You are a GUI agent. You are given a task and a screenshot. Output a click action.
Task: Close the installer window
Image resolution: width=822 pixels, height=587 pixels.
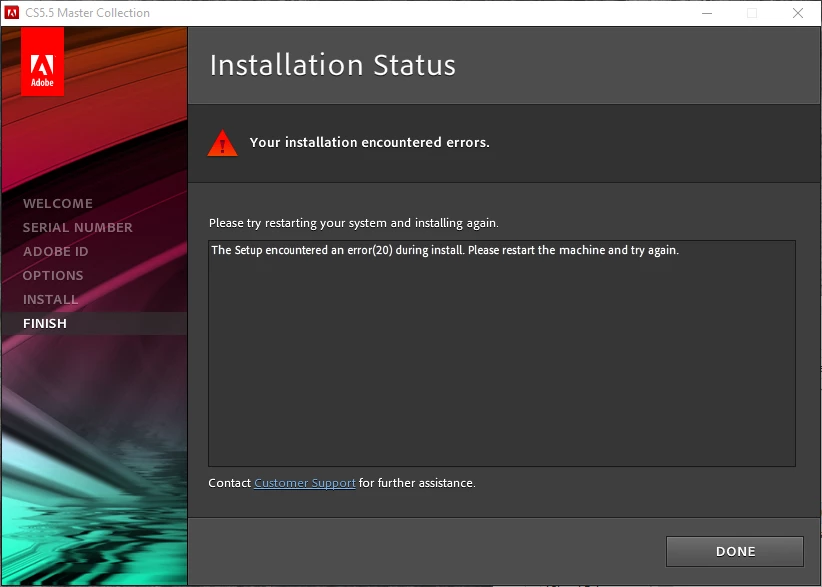tap(798, 13)
